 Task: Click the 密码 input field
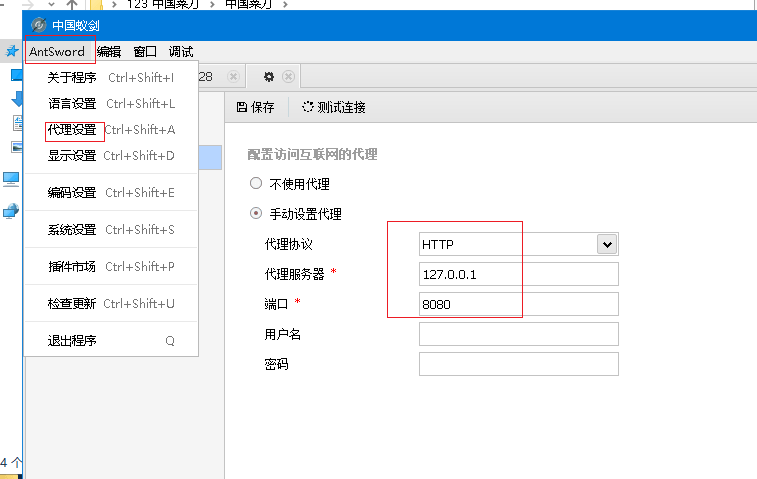click(519, 364)
